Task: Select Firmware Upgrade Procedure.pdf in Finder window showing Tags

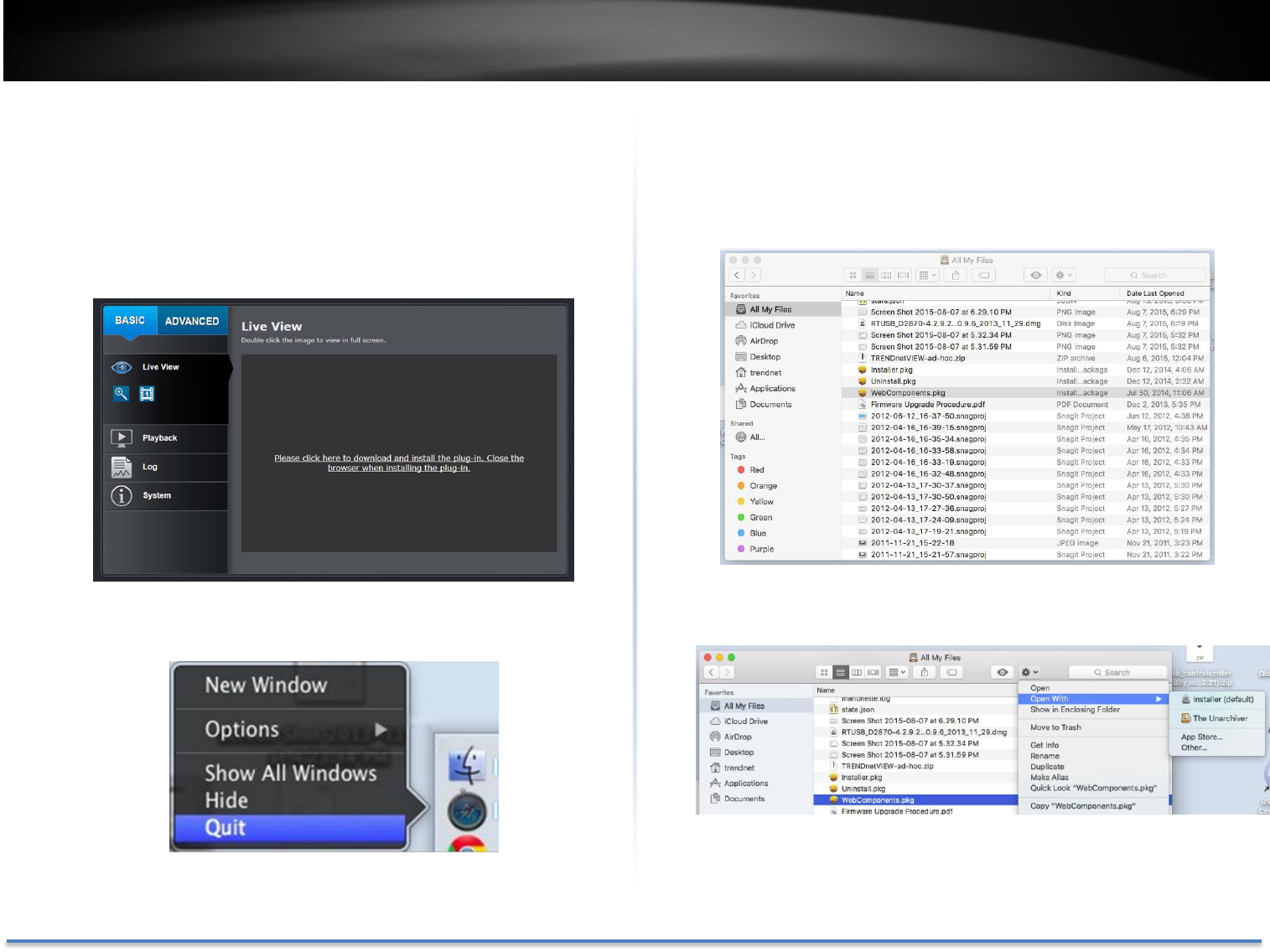Action: pos(1027,405)
